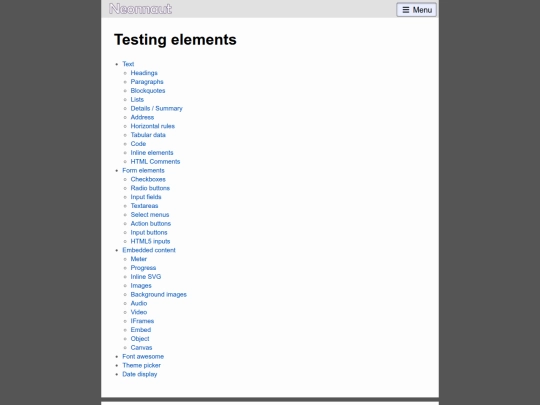Viewport: 540px width, 405px height.
Task: Jump to Horizontal rules
Action: point(153,126)
